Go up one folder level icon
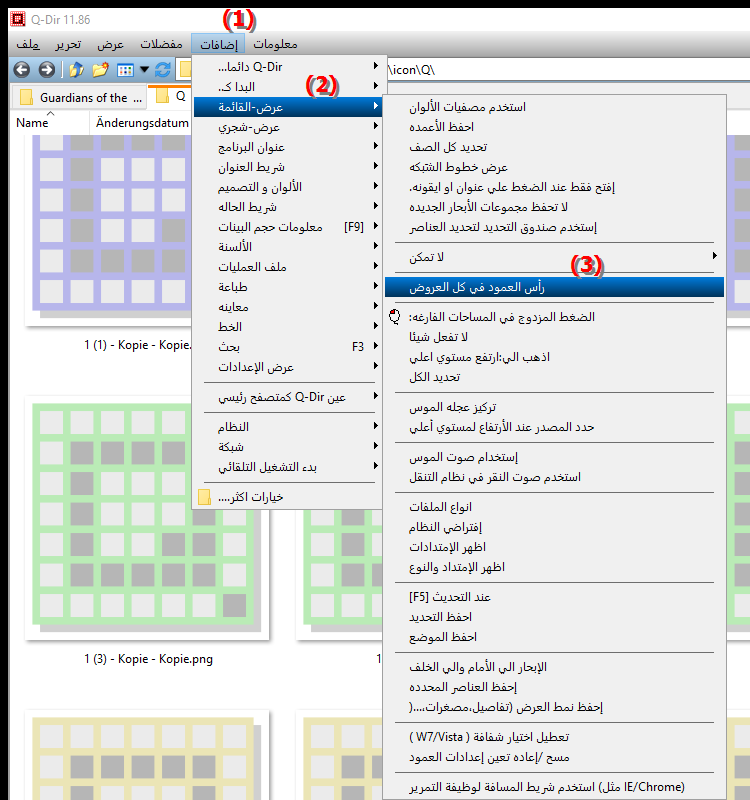This screenshot has height=800, width=750. tap(76, 69)
